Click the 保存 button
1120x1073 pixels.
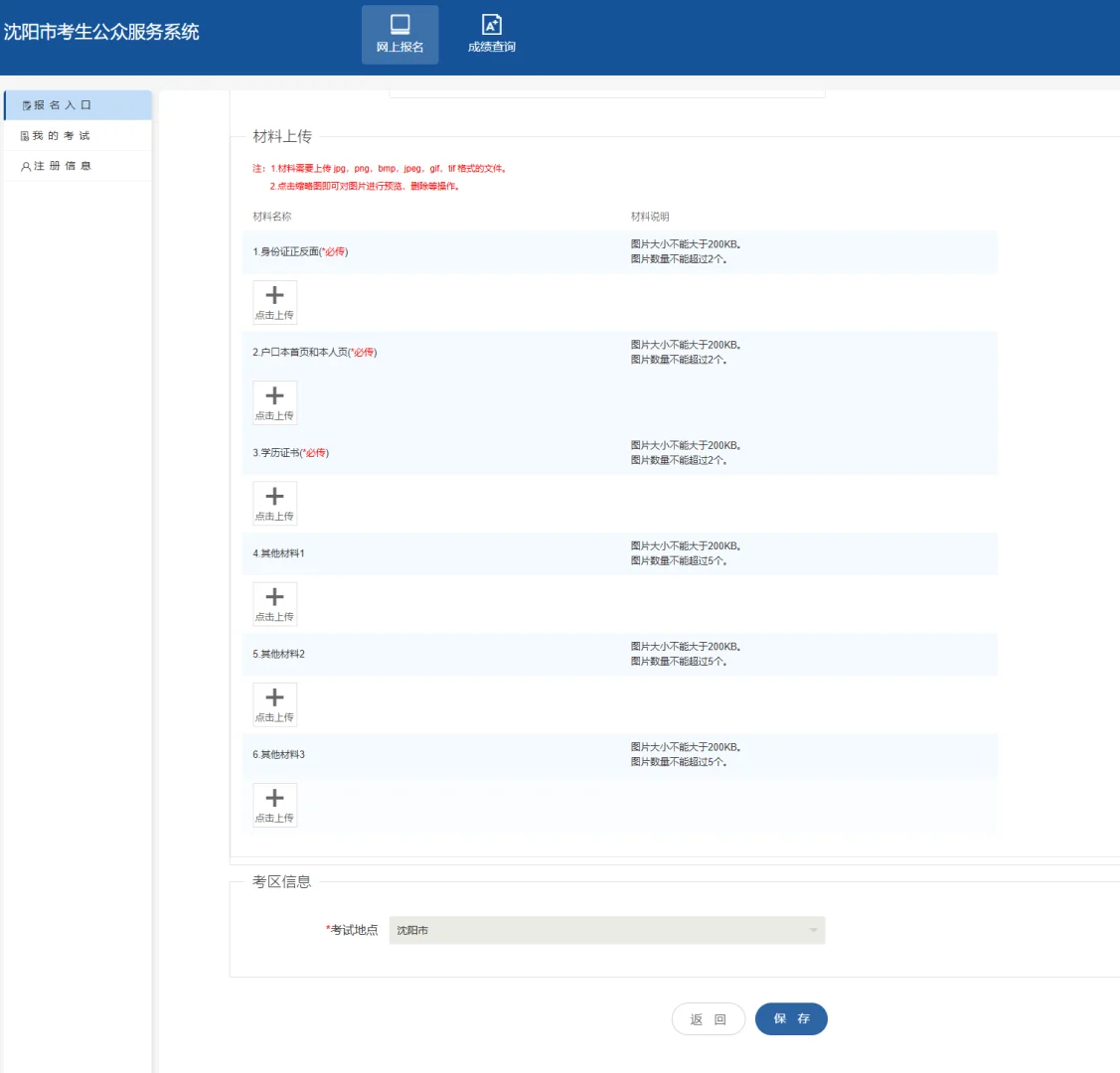pos(791,1018)
